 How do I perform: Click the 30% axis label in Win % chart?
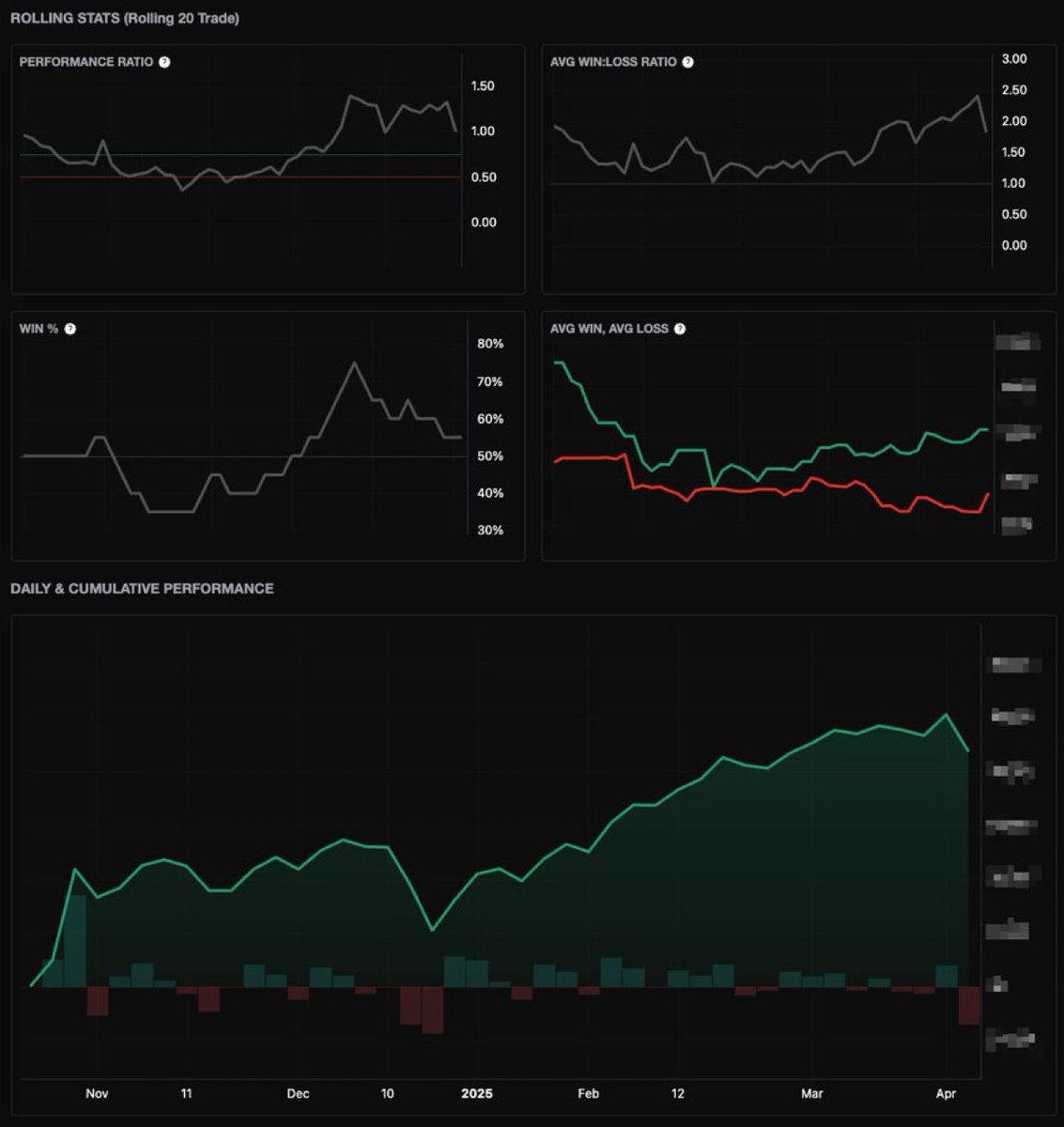click(490, 530)
